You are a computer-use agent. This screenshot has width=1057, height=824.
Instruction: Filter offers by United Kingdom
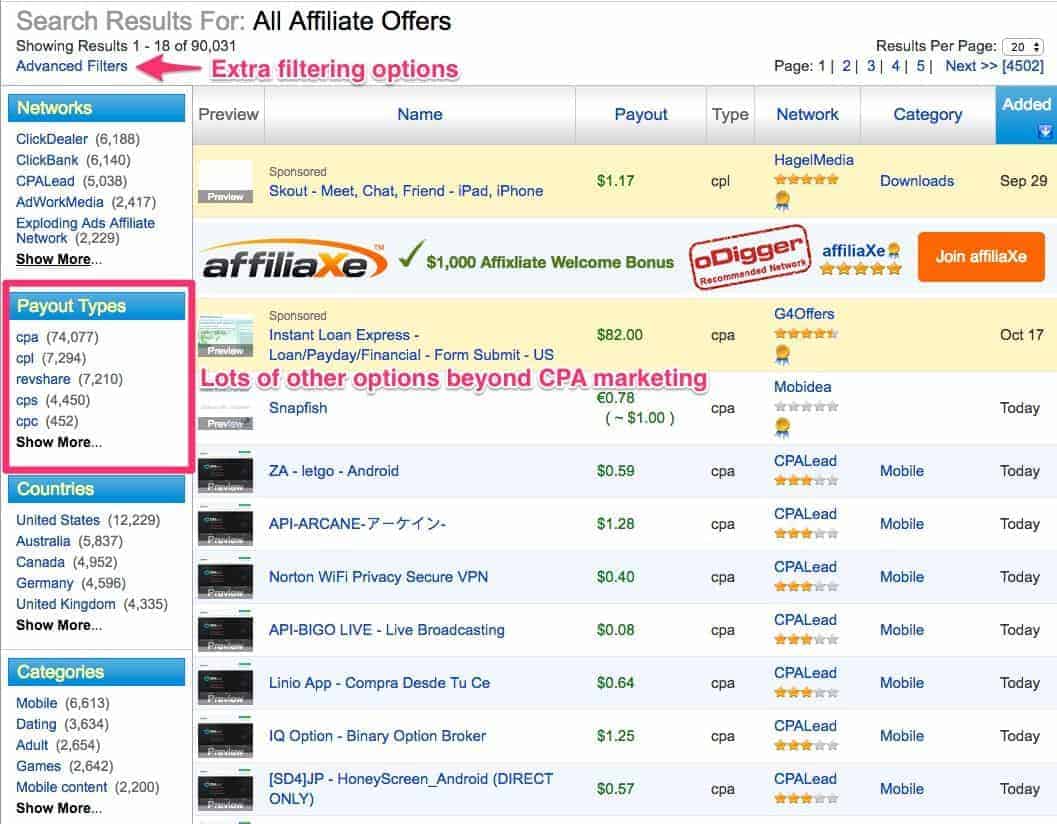point(66,604)
